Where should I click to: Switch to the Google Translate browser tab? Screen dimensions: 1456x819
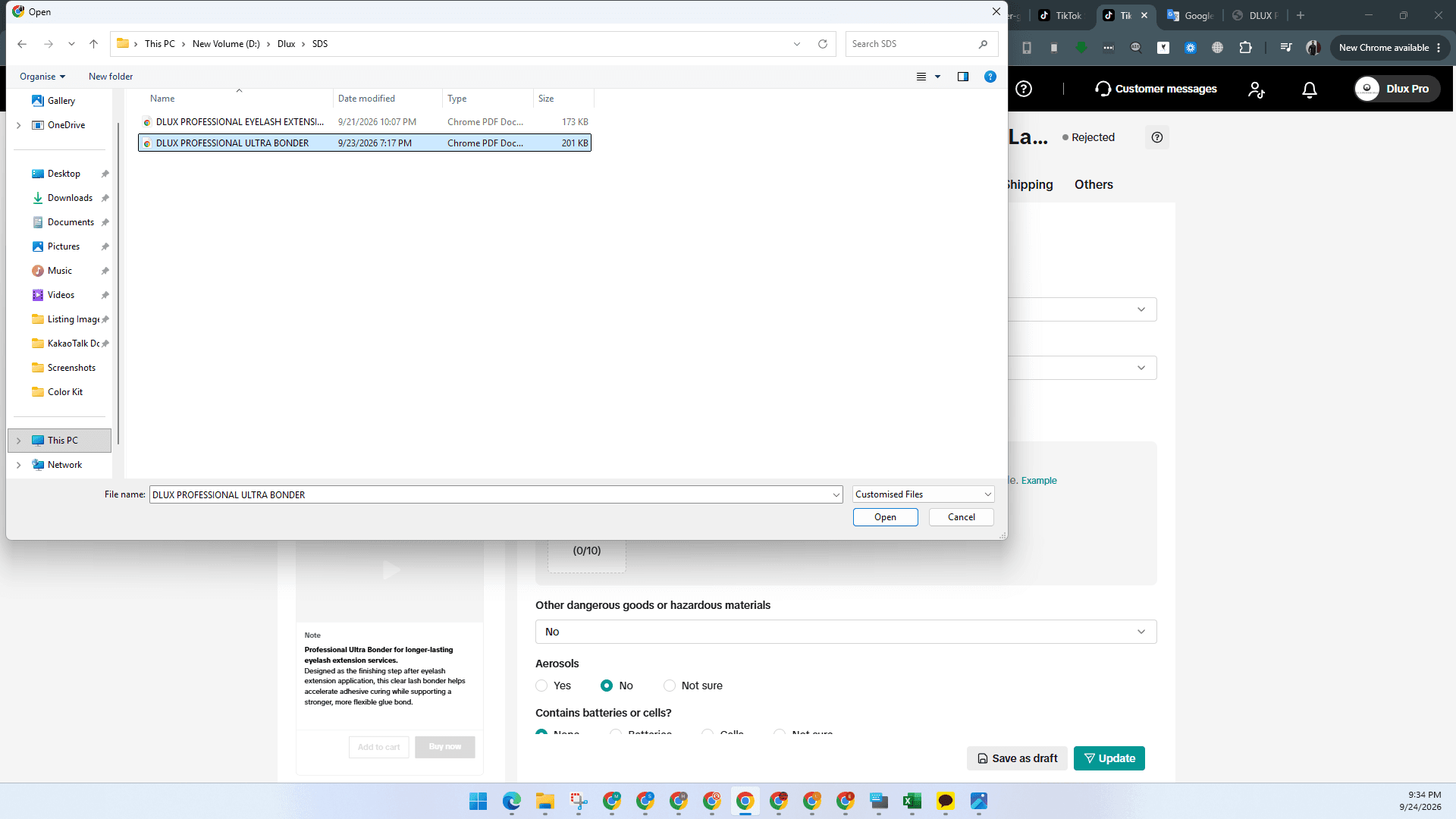[x=1191, y=15]
